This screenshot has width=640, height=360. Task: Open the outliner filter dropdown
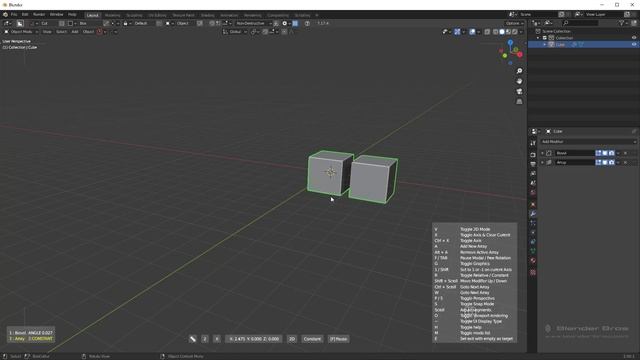point(623,23)
